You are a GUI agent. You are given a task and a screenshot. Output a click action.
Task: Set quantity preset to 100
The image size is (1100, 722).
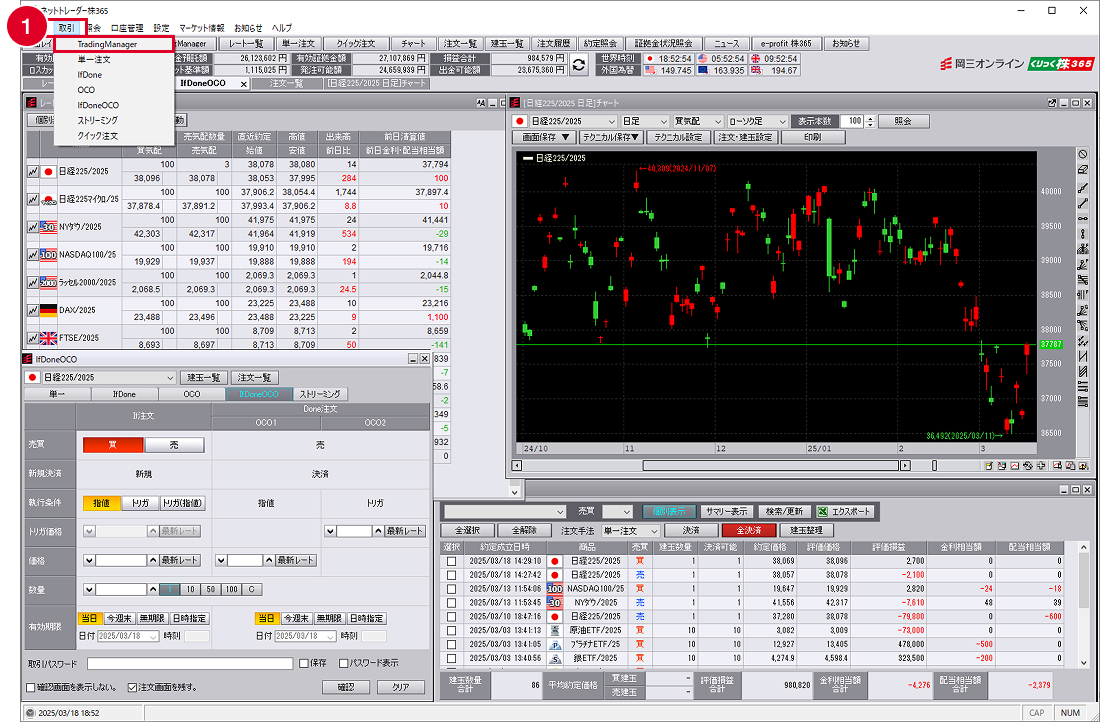coord(234,589)
